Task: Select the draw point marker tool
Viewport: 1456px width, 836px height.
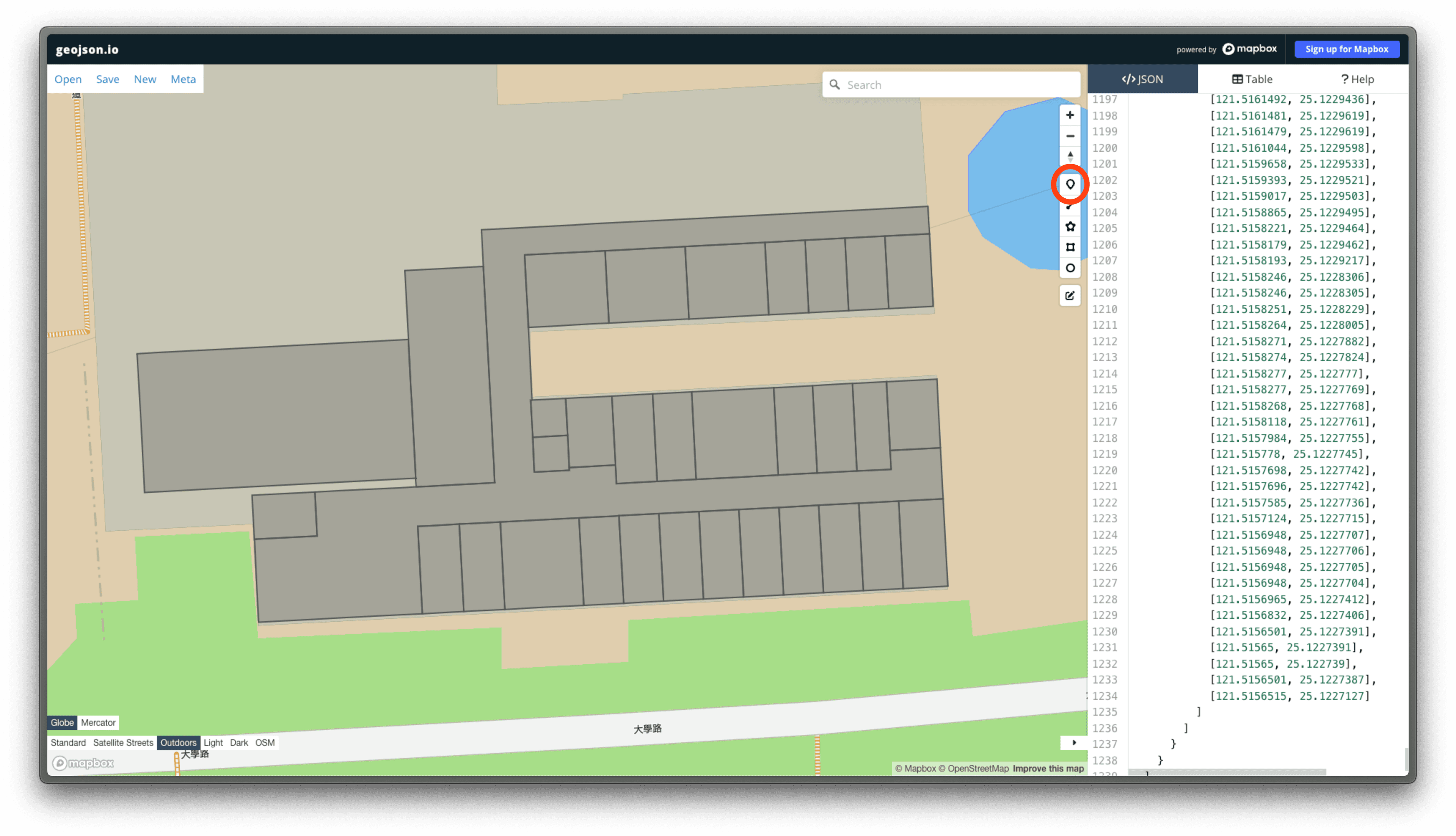Action: point(1070,184)
